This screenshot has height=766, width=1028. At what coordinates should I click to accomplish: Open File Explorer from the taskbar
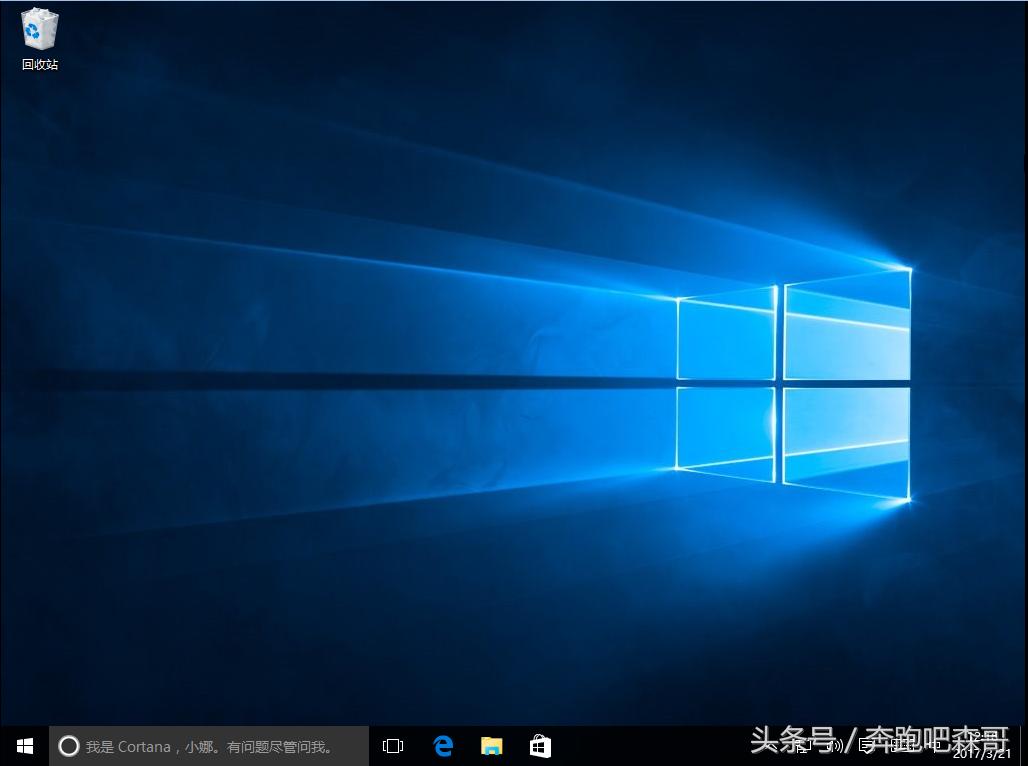pyautogui.click(x=491, y=745)
